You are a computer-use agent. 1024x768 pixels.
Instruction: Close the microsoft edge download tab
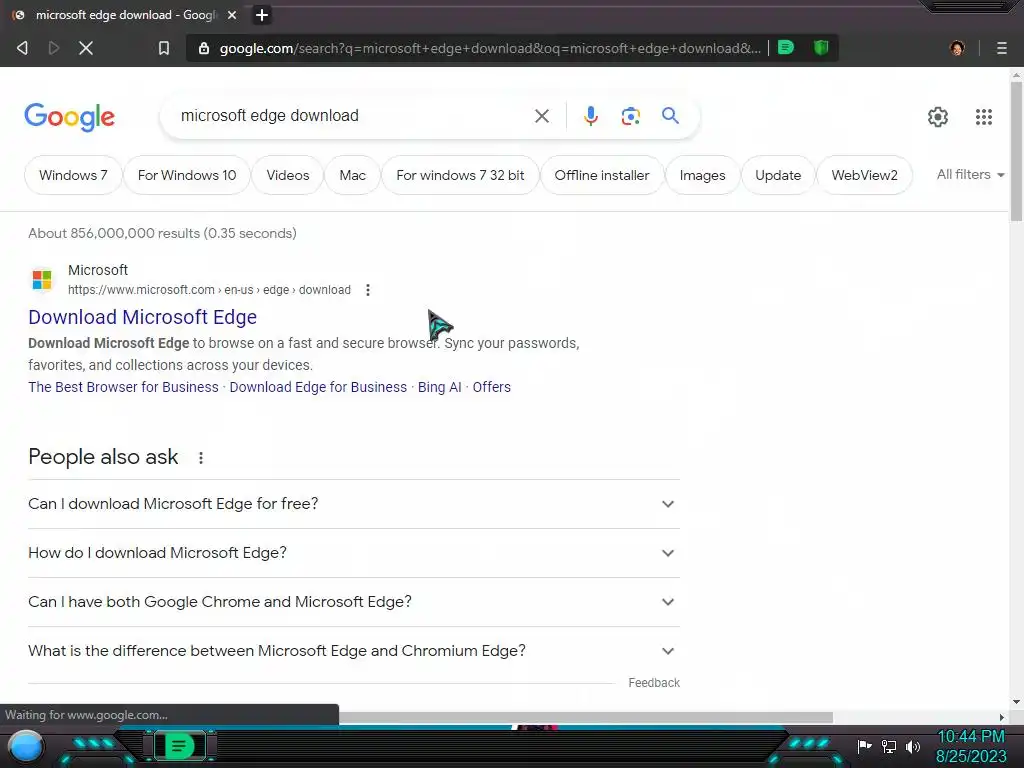tap(232, 15)
